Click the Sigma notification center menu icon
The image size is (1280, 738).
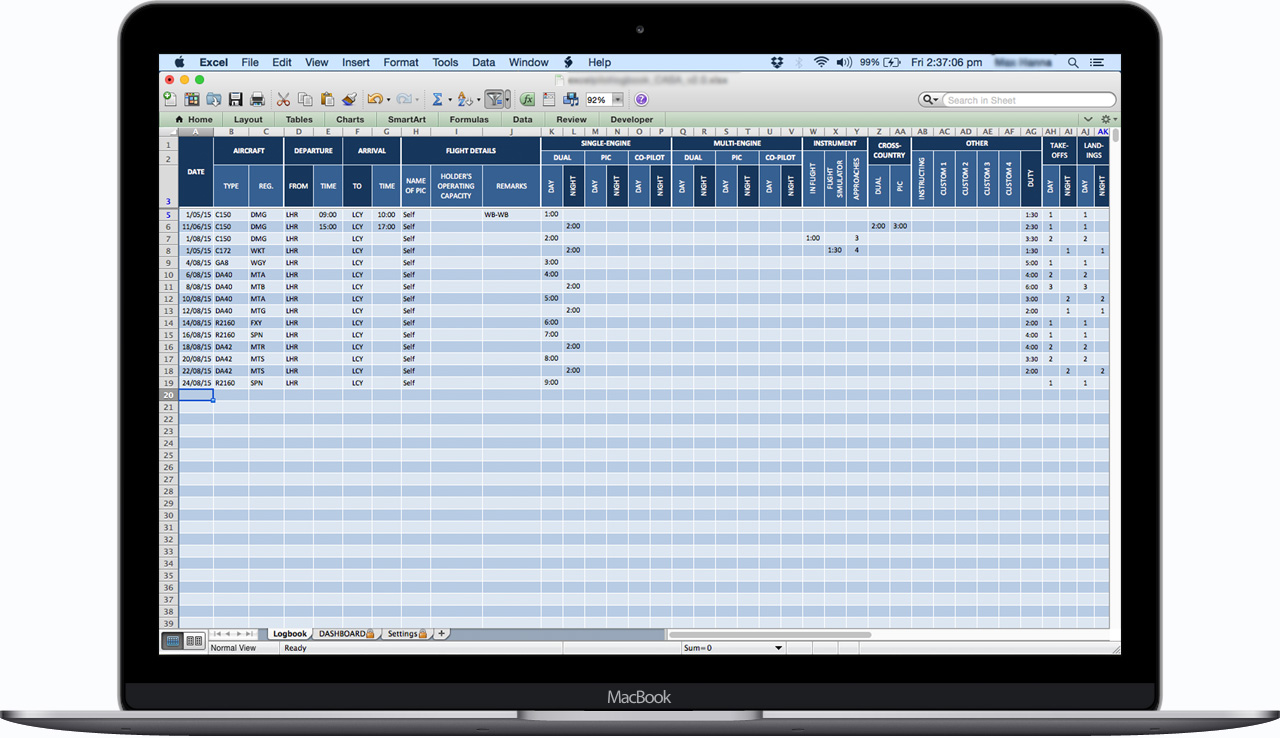point(1099,62)
